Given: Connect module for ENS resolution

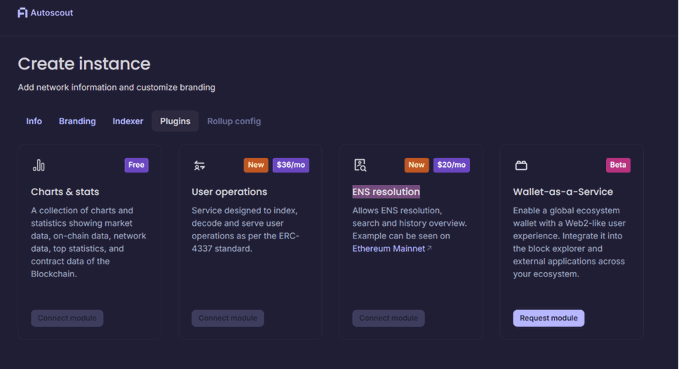Looking at the screenshot, I should pos(388,318).
